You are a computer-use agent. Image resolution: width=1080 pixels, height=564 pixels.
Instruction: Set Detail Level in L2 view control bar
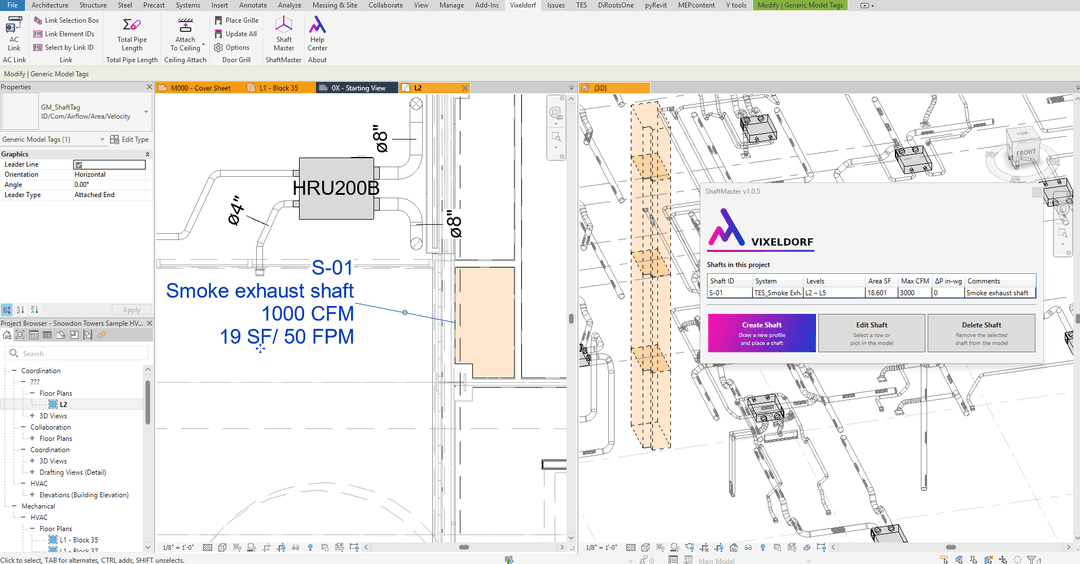click(207, 547)
